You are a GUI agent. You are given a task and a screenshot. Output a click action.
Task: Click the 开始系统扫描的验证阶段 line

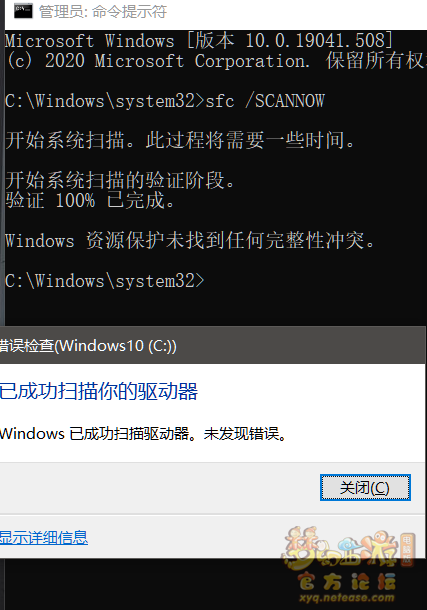[120, 181]
